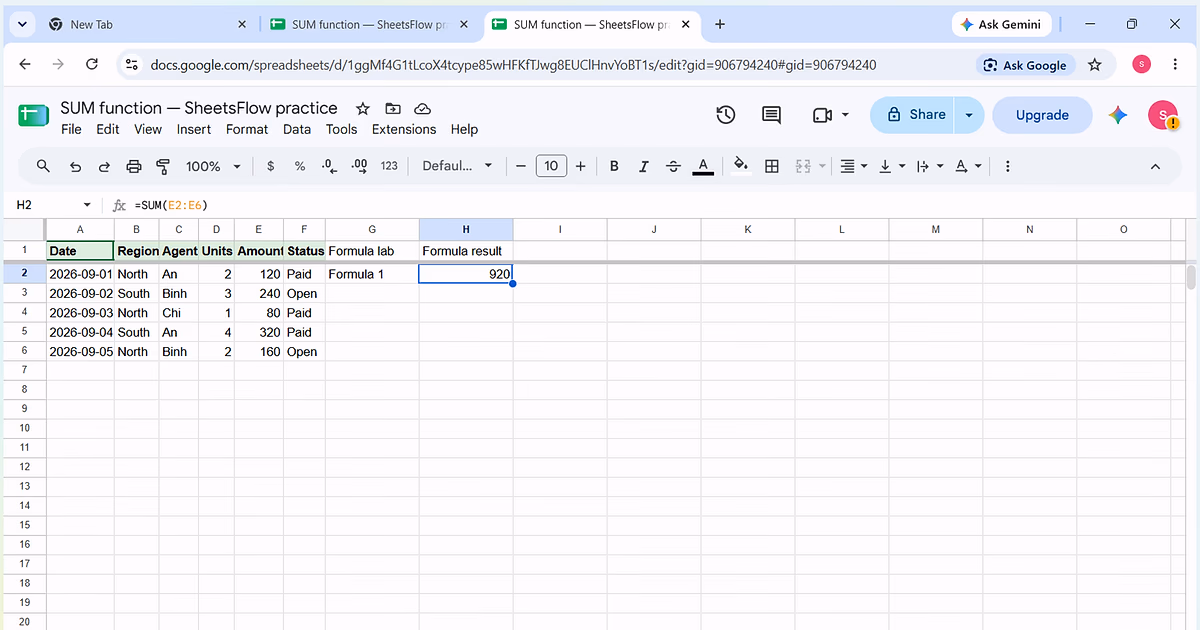Select the Formula lab header cell
The image size is (1200, 630).
coord(372,251)
